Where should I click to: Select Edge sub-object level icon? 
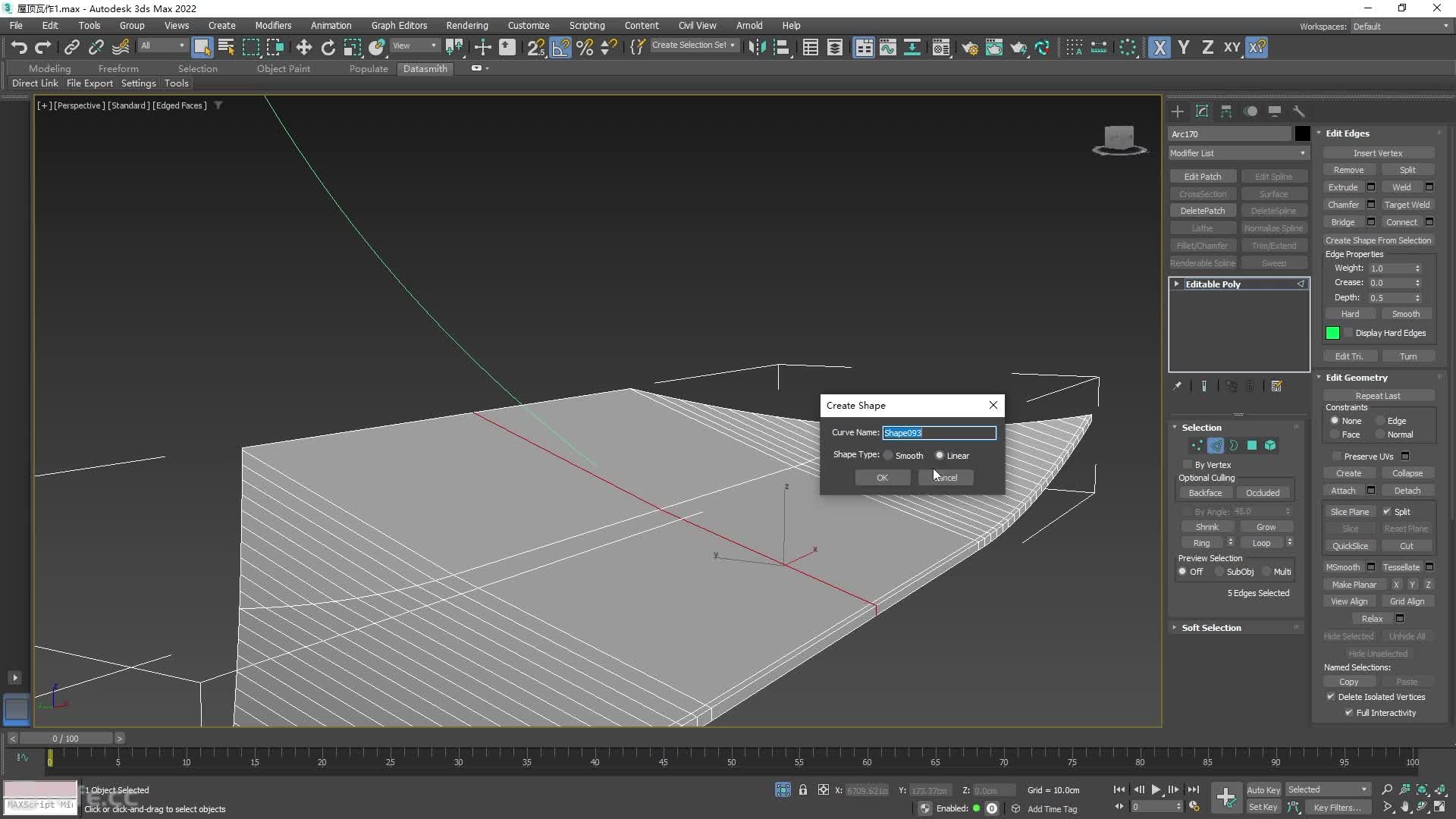point(1216,446)
